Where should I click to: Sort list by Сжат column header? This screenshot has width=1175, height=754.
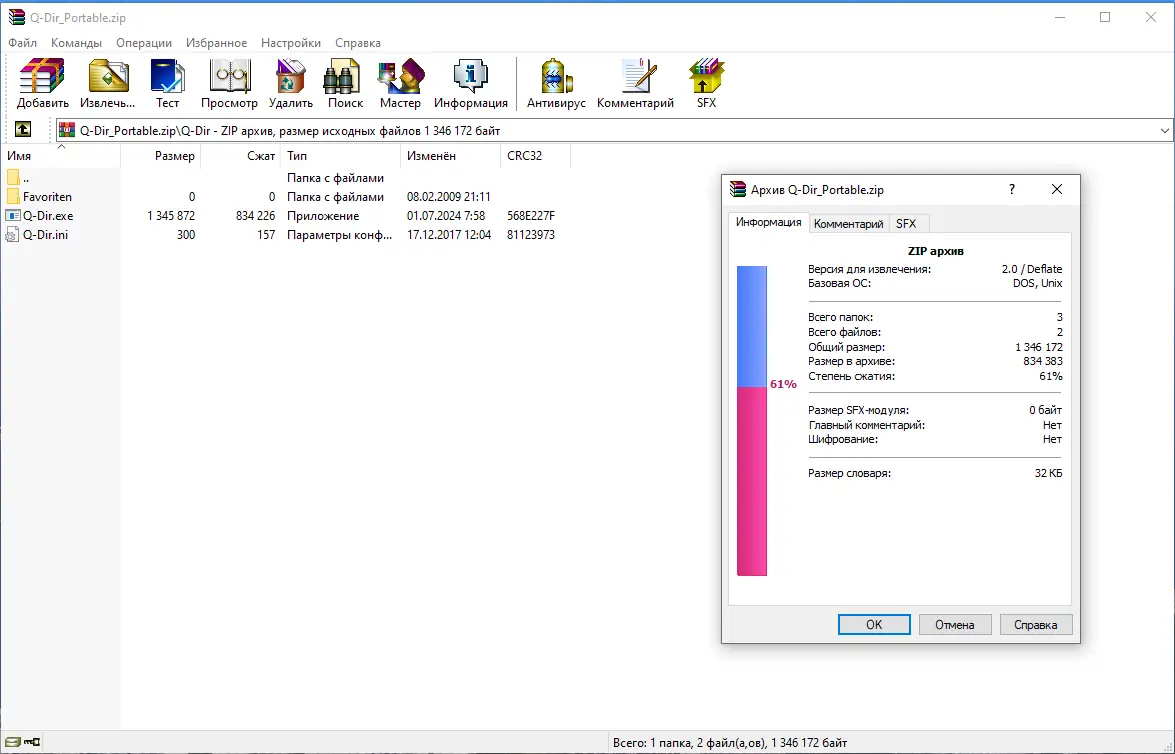pyautogui.click(x=241, y=156)
